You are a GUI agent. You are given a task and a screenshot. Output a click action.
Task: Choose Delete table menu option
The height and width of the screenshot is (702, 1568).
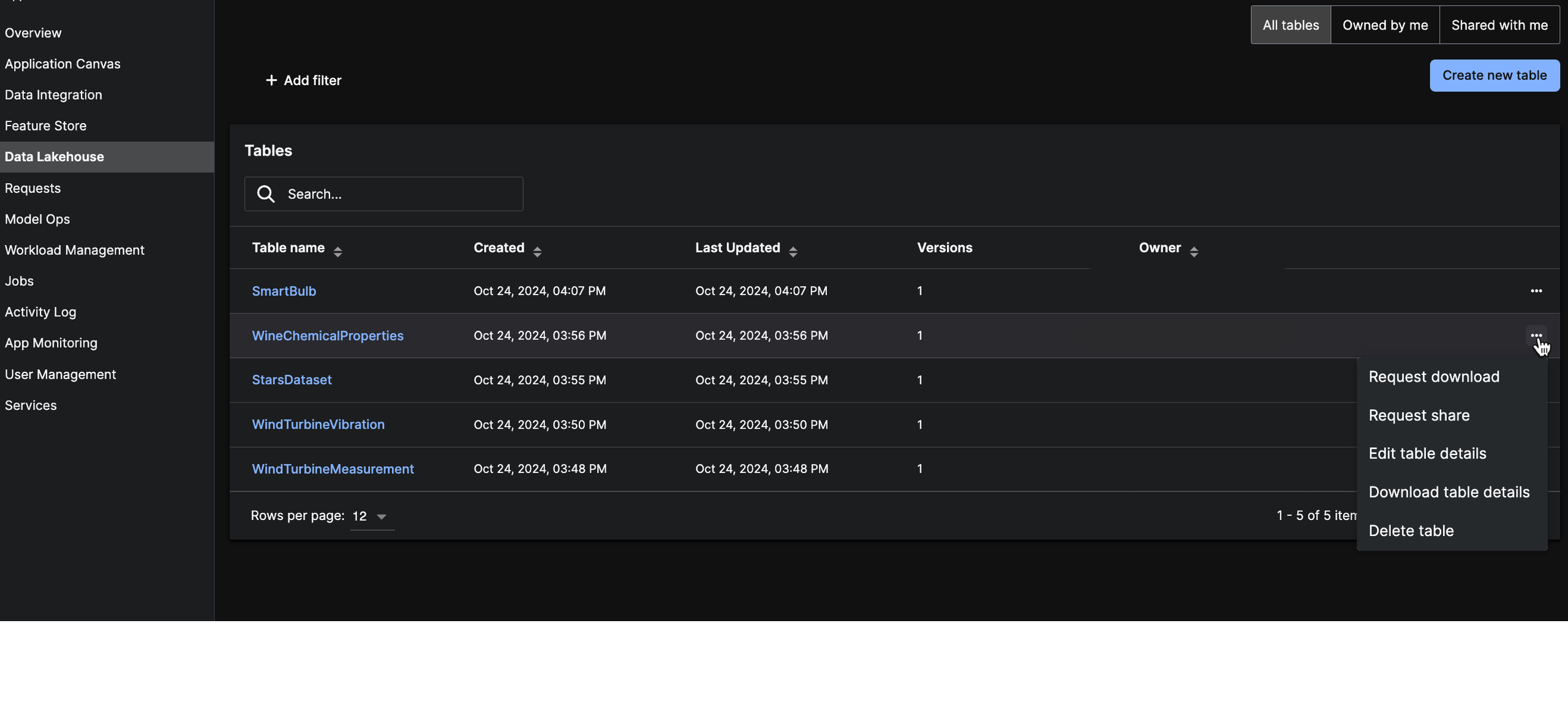click(1411, 530)
